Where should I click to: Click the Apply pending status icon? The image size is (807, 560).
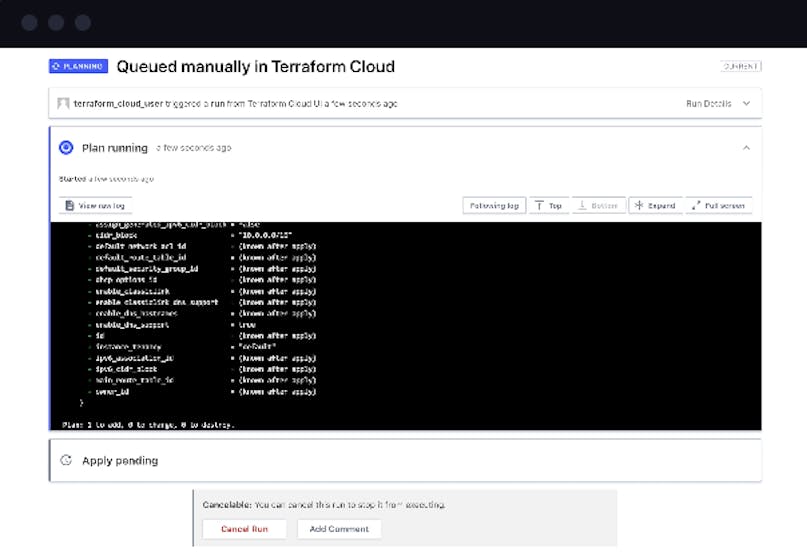point(66,461)
